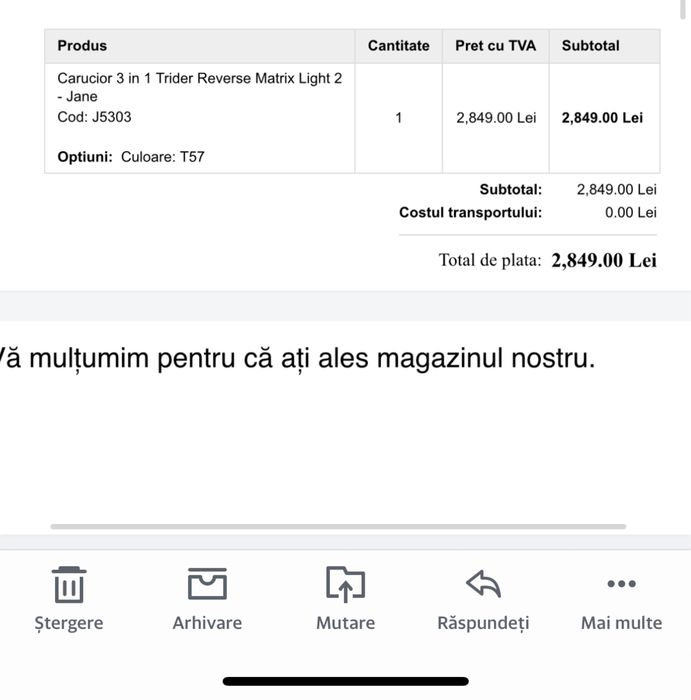This screenshot has height=700, width=691.
Task: Open the Mai multe three-dots menu
Action: (621, 585)
